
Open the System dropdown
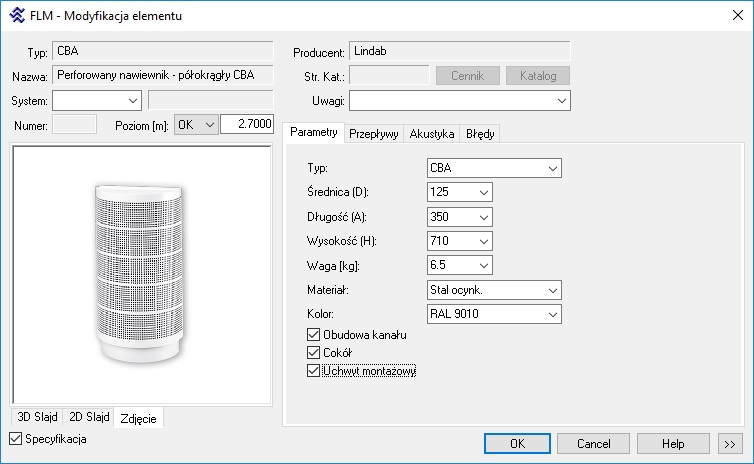pos(96,100)
